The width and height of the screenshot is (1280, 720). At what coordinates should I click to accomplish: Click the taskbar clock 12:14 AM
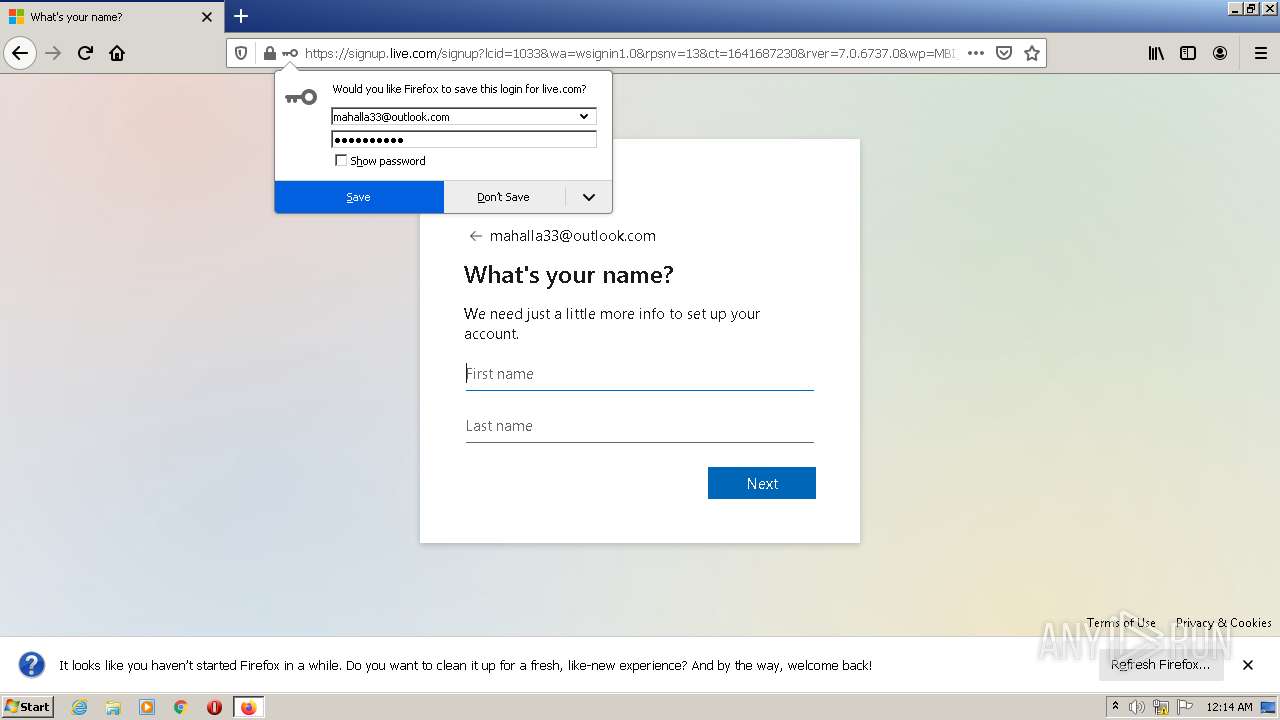click(1229, 707)
